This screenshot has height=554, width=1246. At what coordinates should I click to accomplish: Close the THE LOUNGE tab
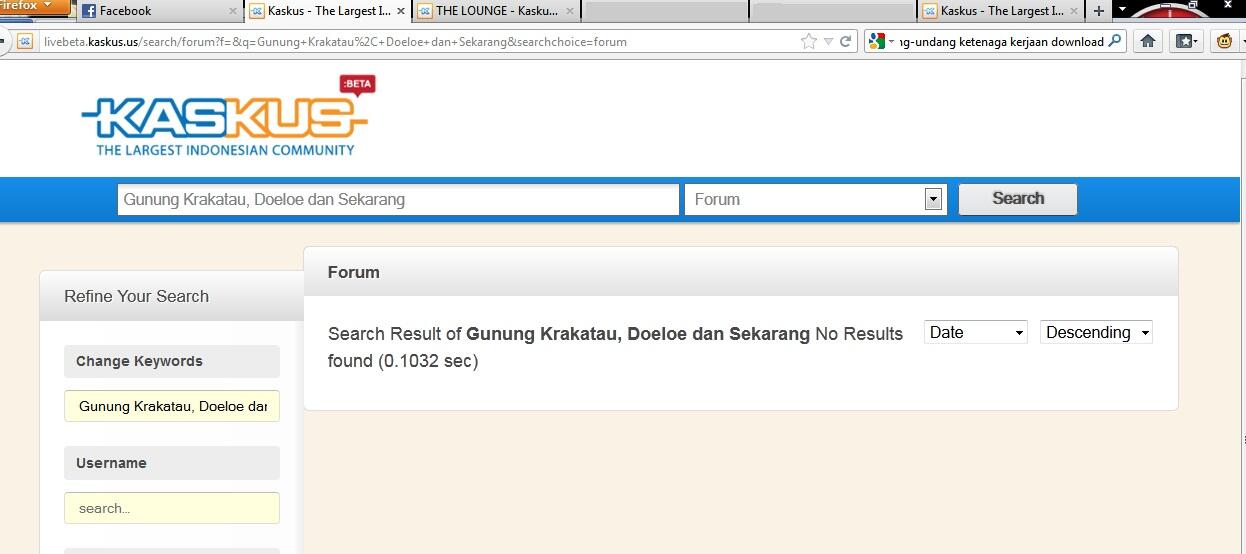pos(570,11)
